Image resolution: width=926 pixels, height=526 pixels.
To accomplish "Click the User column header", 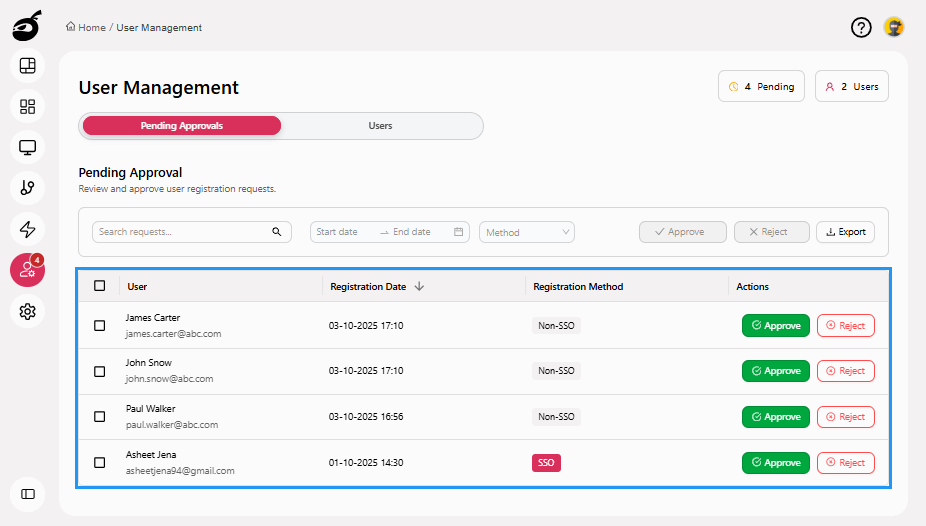I will point(137,287).
